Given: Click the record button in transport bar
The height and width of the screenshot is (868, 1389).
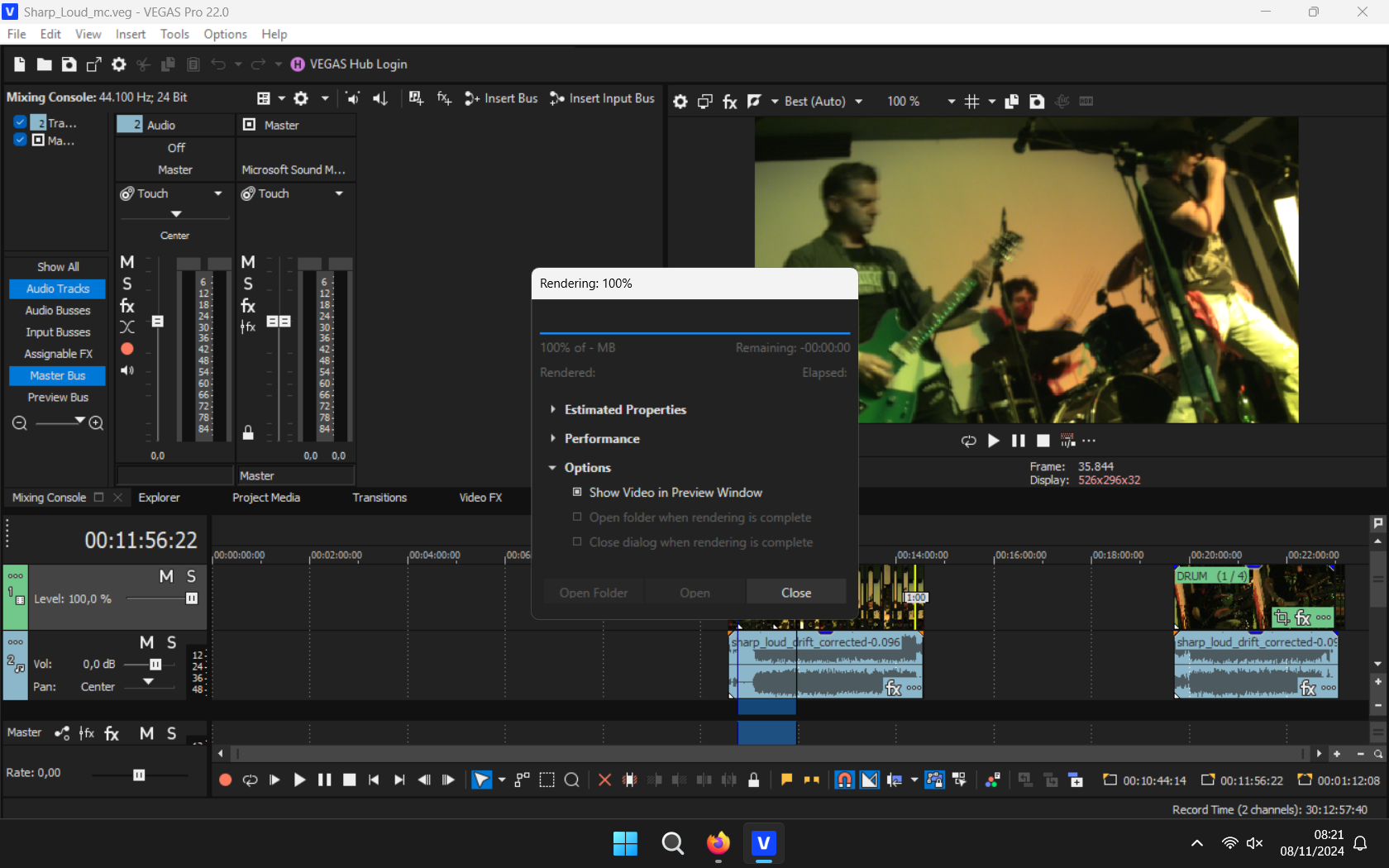Looking at the screenshot, I should click(x=225, y=780).
